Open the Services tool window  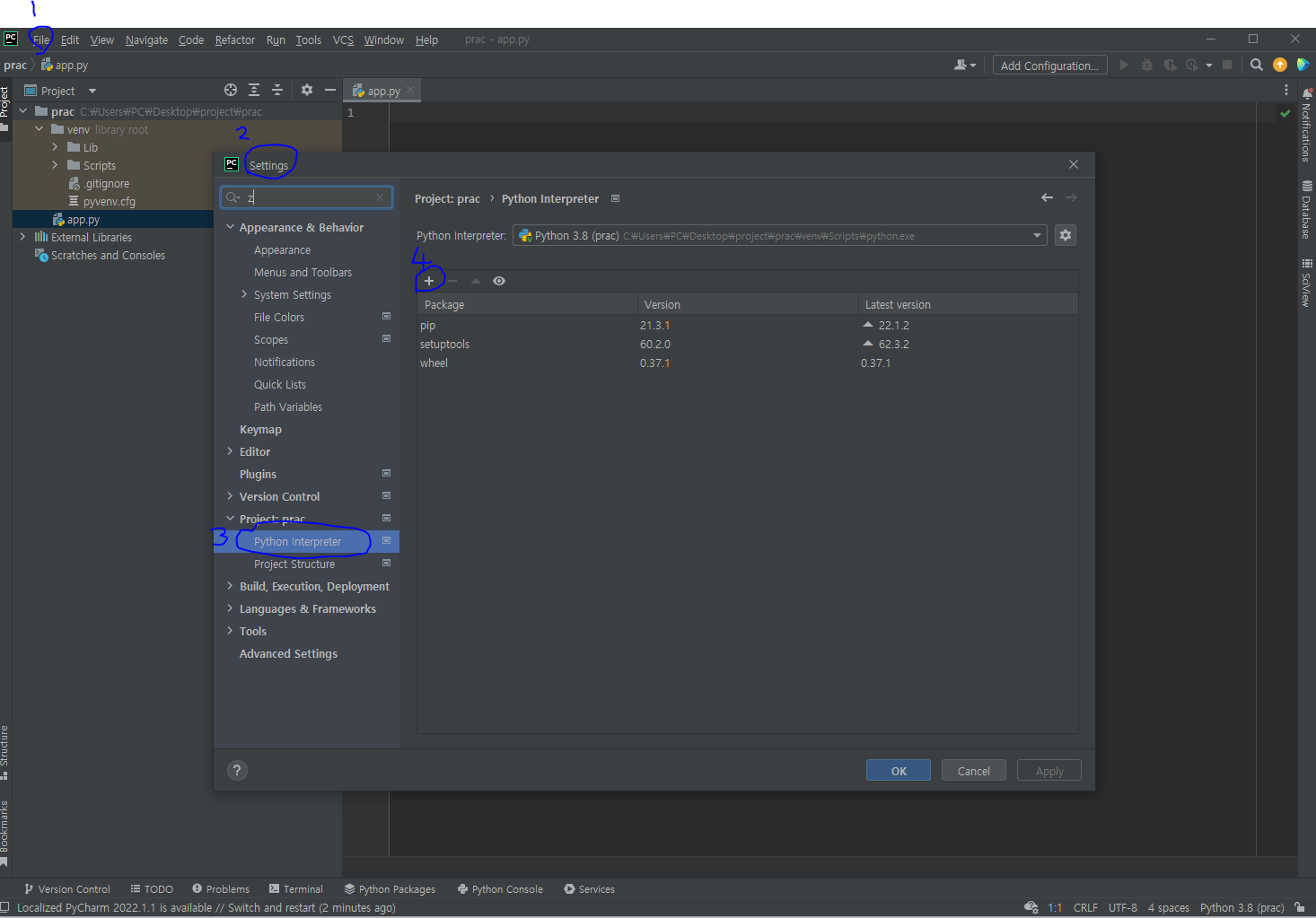[590, 889]
